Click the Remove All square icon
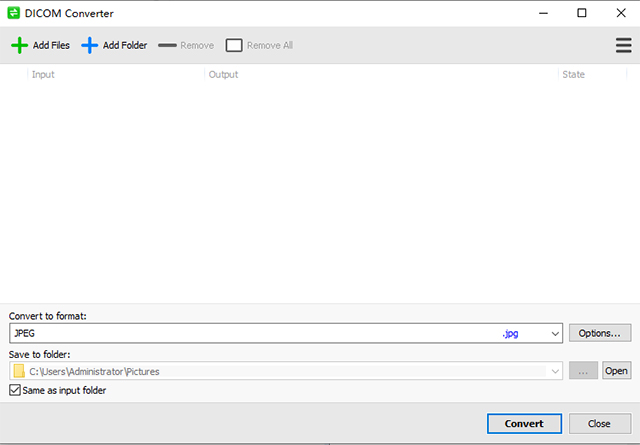This screenshot has width=640, height=445. pyautogui.click(x=234, y=45)
